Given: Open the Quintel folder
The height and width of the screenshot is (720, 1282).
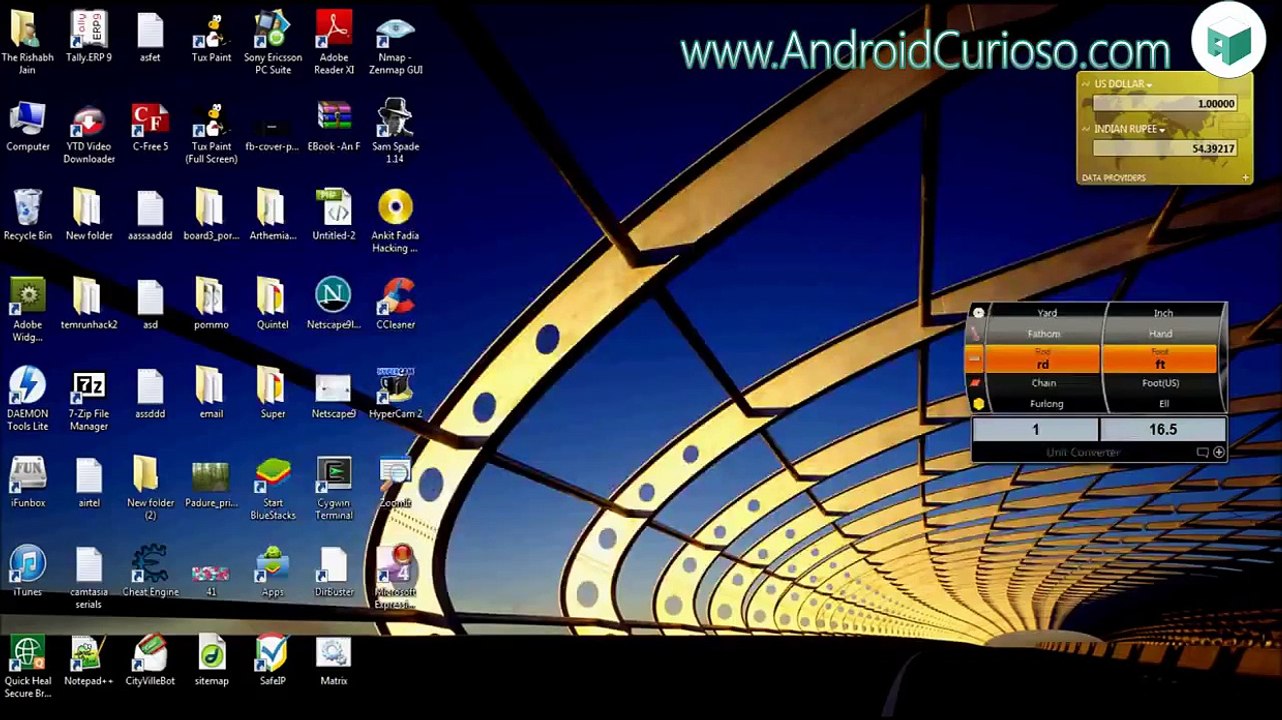Looking at the screenshot, I should tap(272, 304).
